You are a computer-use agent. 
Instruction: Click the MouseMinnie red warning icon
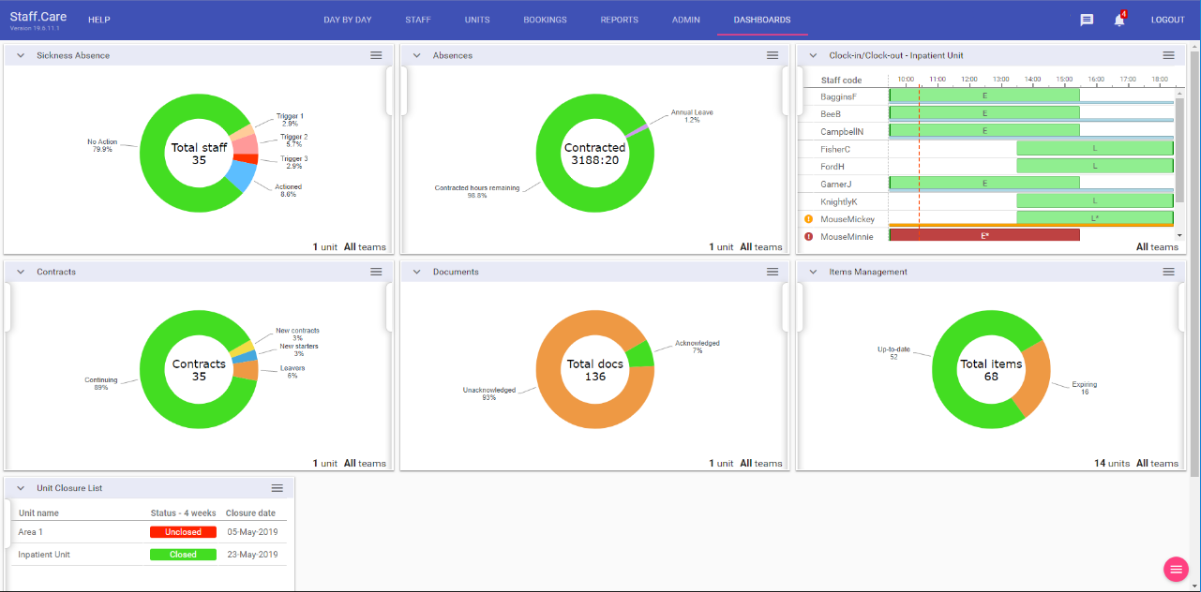pos(808,237)
